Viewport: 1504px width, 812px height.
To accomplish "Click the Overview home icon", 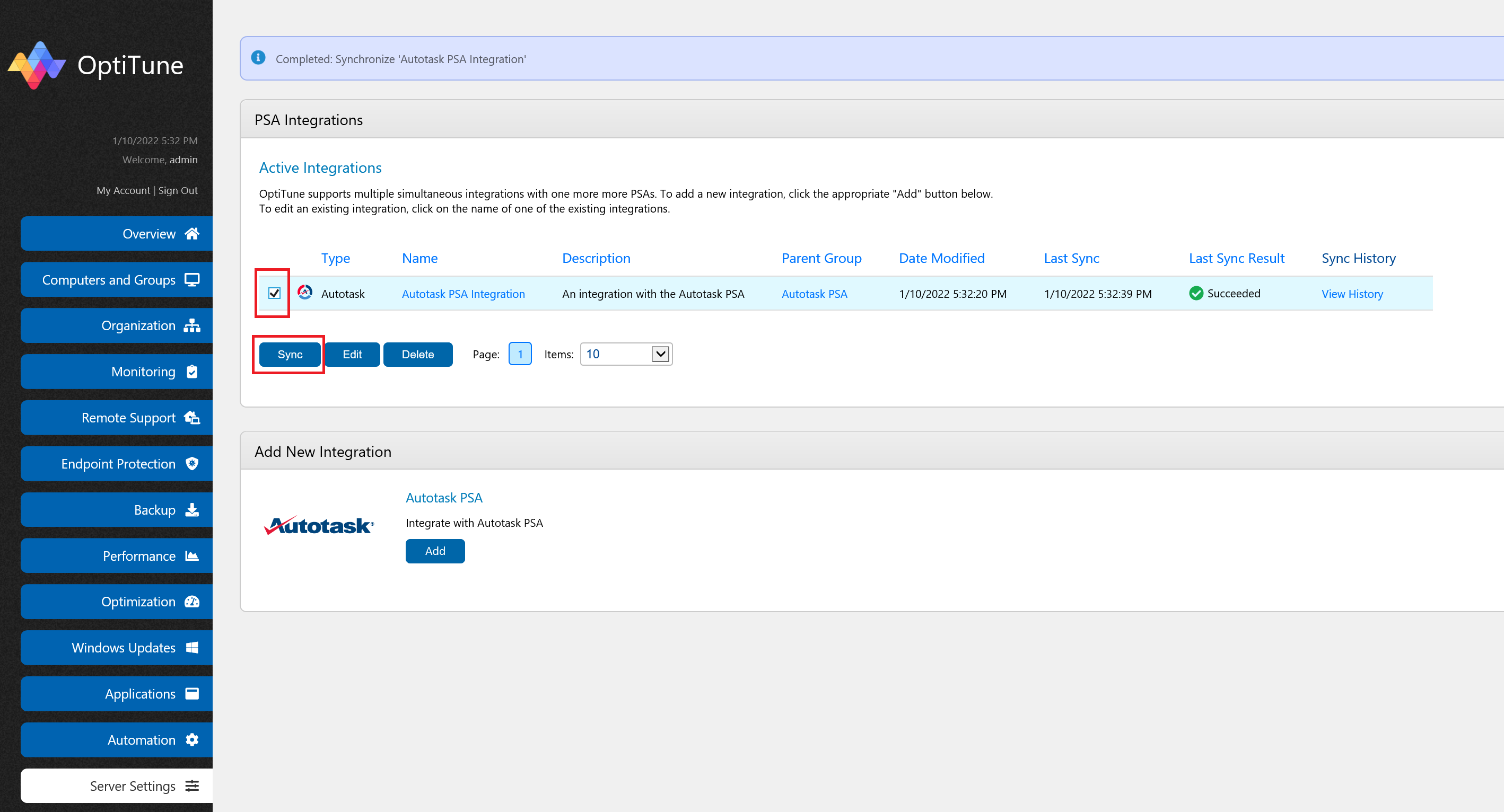I will click(192, 233).
